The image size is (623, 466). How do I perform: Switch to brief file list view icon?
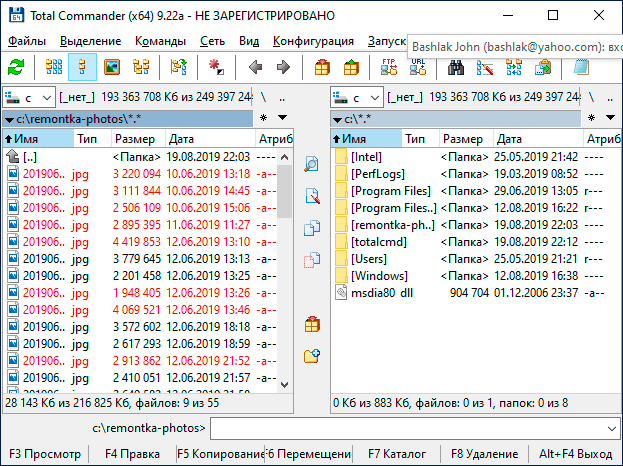54,67
